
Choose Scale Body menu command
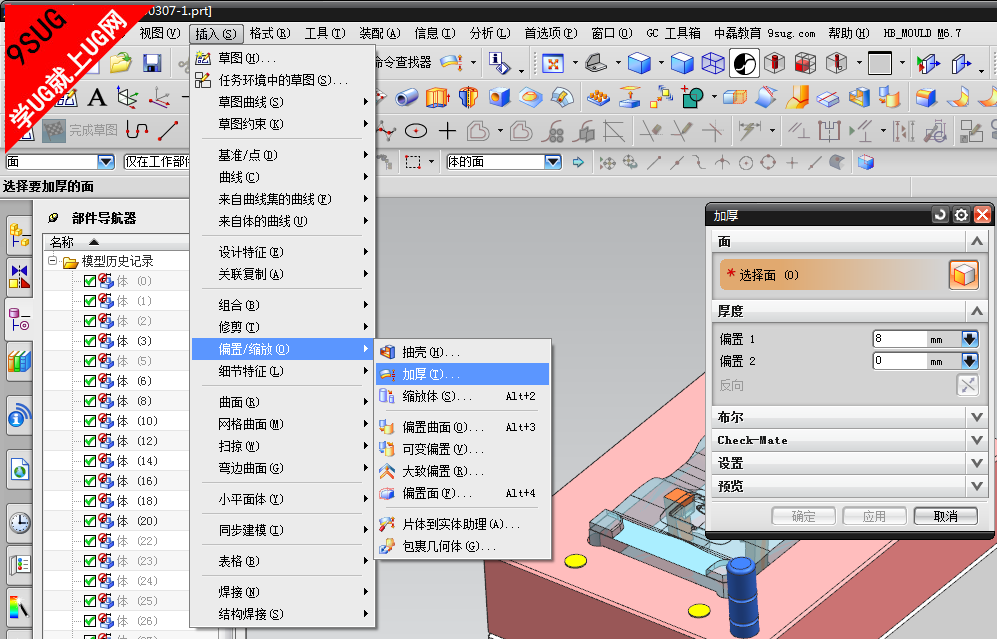[x=463, y=396]
